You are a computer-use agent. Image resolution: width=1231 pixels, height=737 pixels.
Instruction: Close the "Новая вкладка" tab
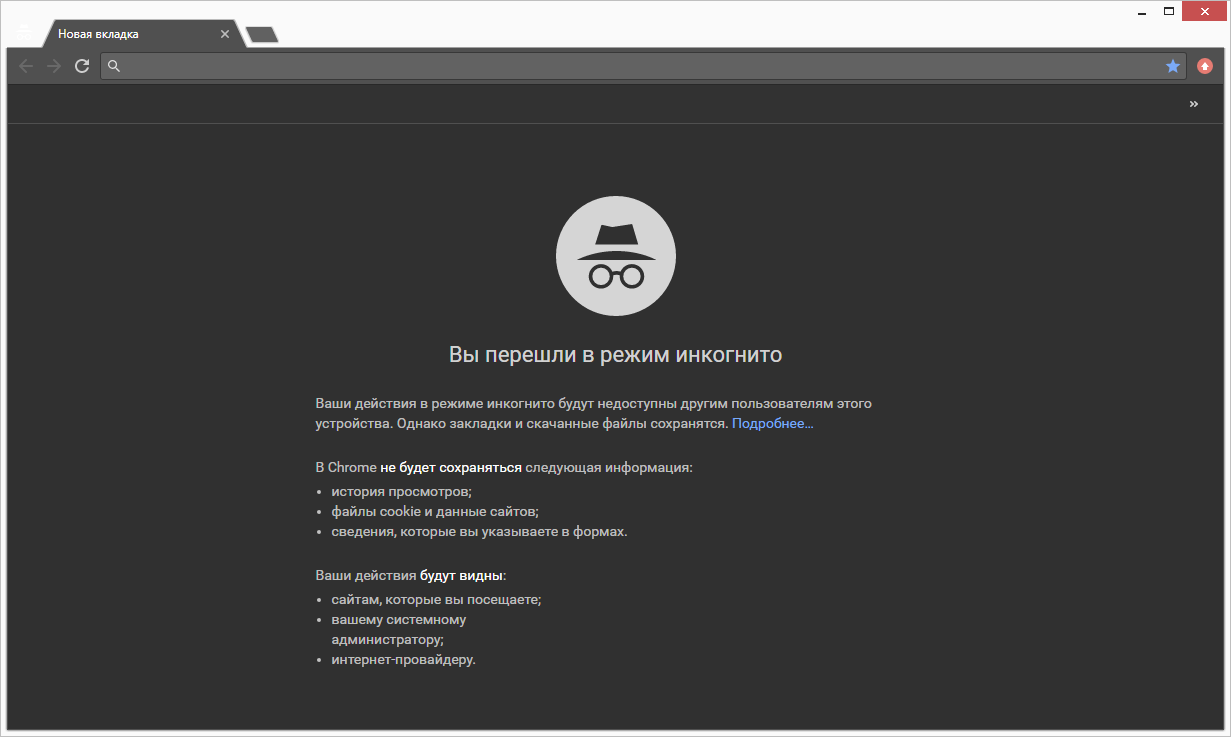[224, 34]
